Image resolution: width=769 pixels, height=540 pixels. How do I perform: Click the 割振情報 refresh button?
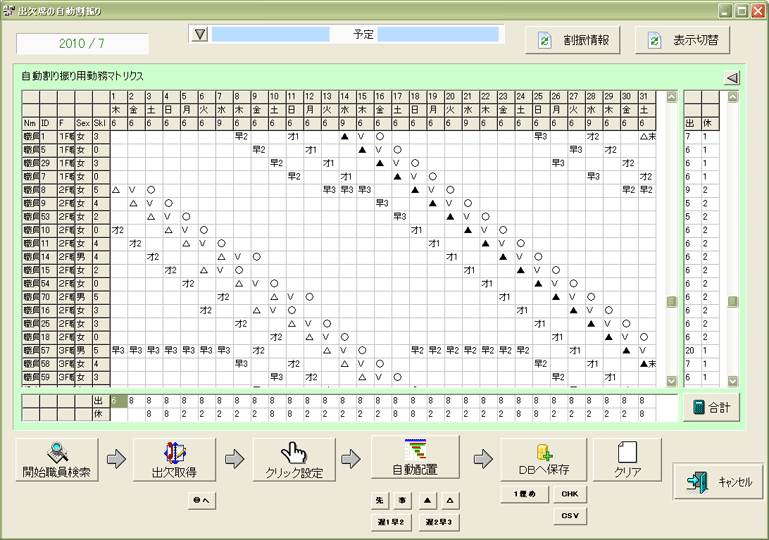point(572,40)
